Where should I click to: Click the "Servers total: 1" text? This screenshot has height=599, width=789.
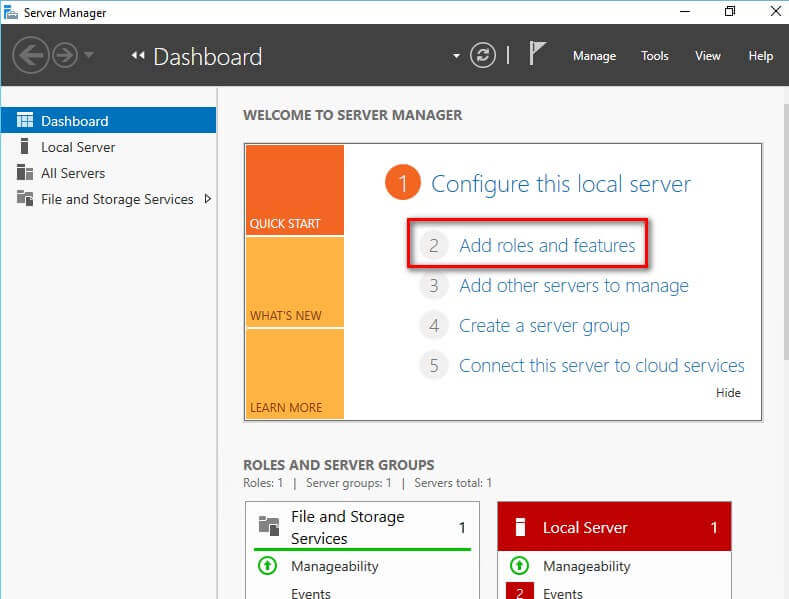coord(453,483)
